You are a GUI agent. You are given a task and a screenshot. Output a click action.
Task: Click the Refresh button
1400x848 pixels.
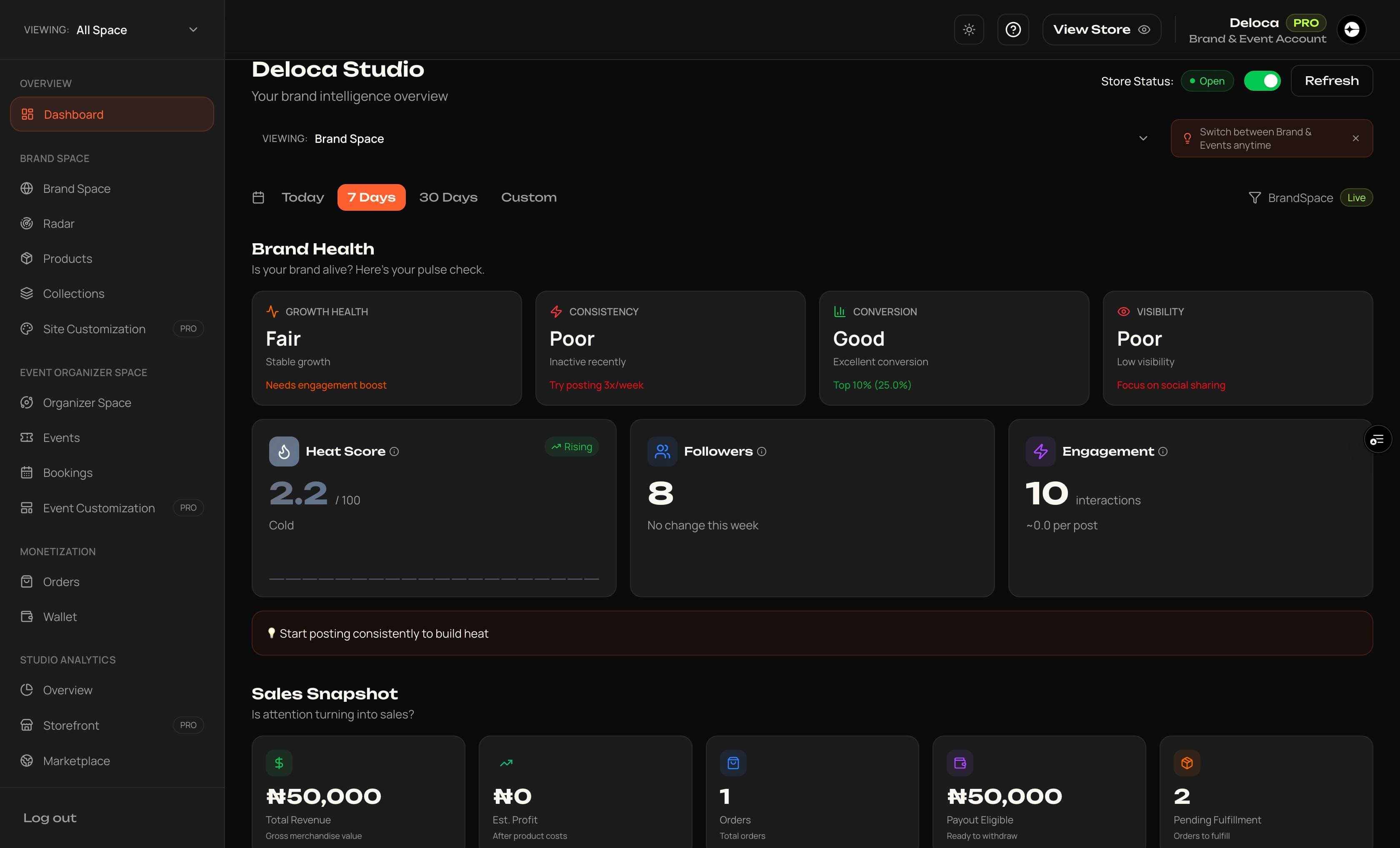pyautogui.click(x=1332, y=81)
